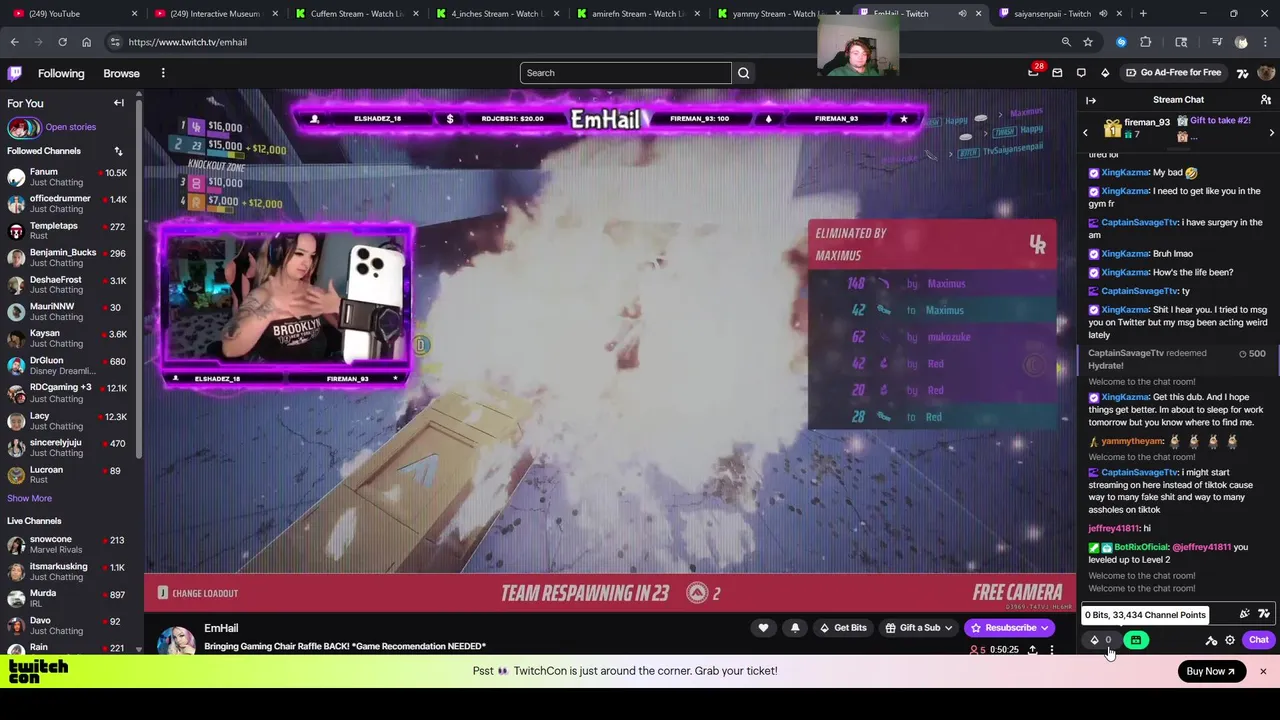Image resolution: width=1280 pixels, height=720 pixels.
Task: Open the Browse page
Action: (121, 73)
